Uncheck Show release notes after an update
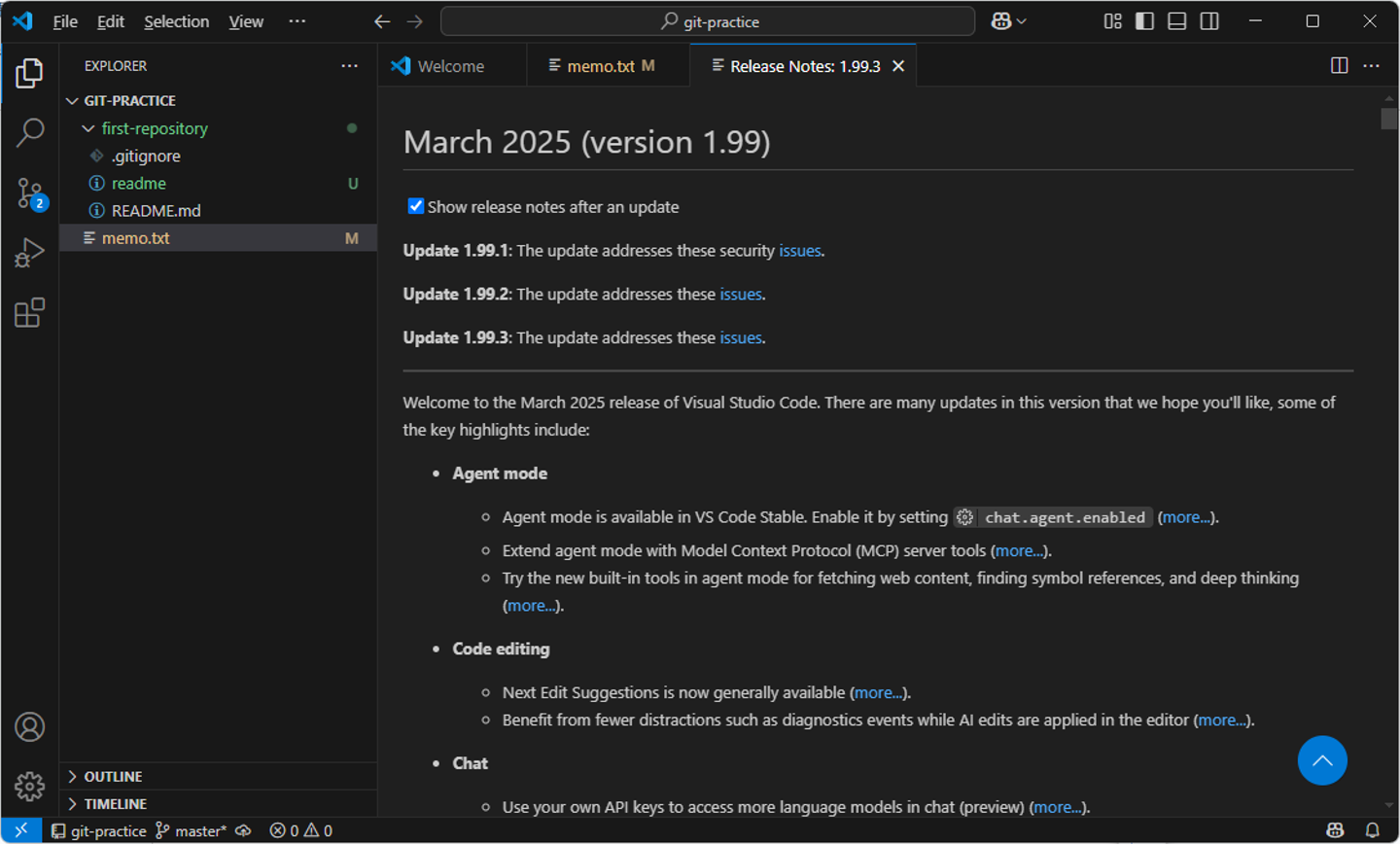 tap(415, 206)
